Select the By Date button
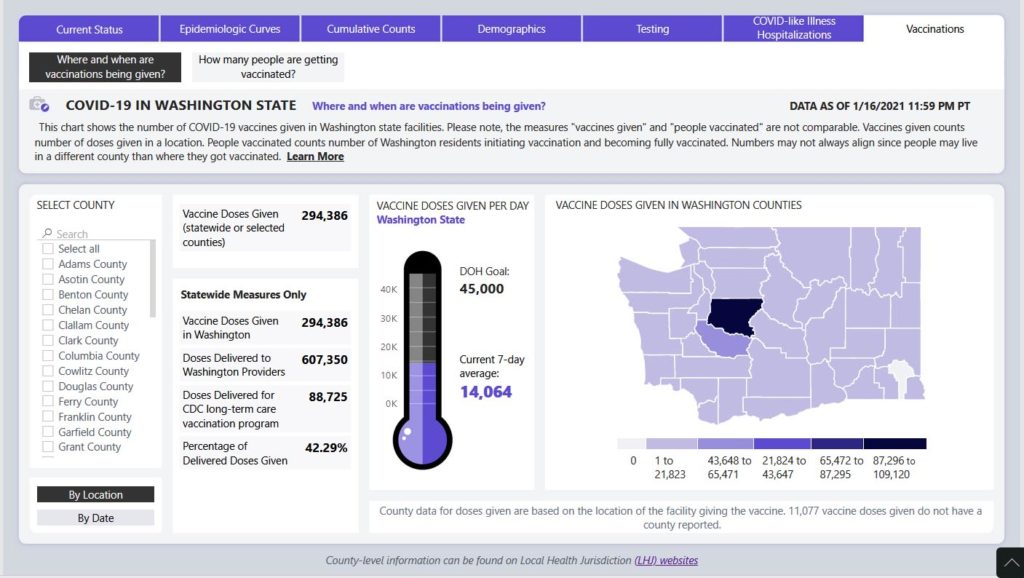This screenshot has height=578, width=1024. coord(95,518)
